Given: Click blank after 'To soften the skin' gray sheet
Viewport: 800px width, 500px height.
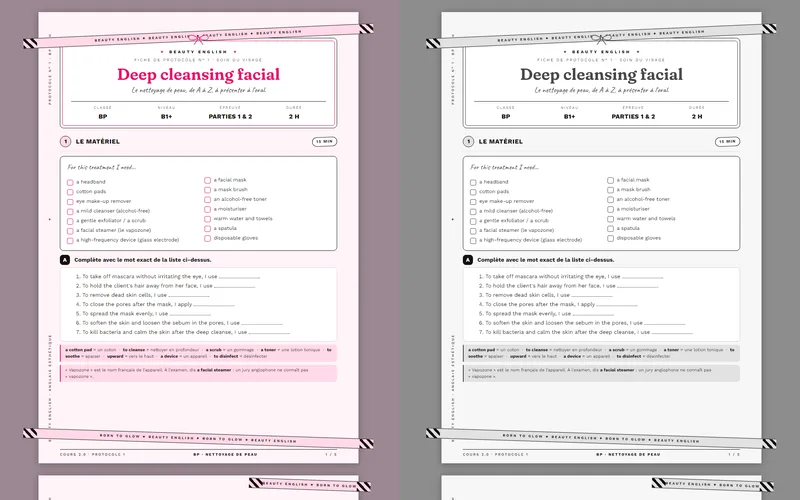Looking at the screenshot, I should coord(665,323).
